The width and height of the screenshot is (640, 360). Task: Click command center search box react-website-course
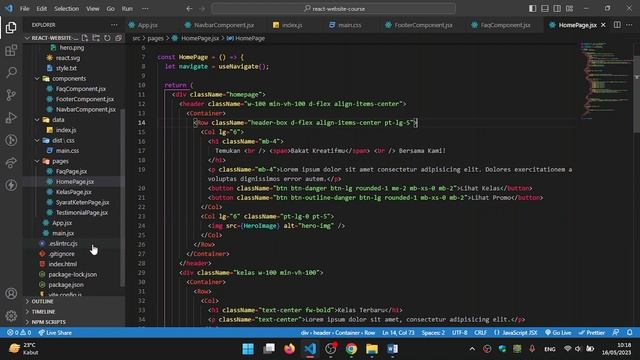click(x=333, y=9)
